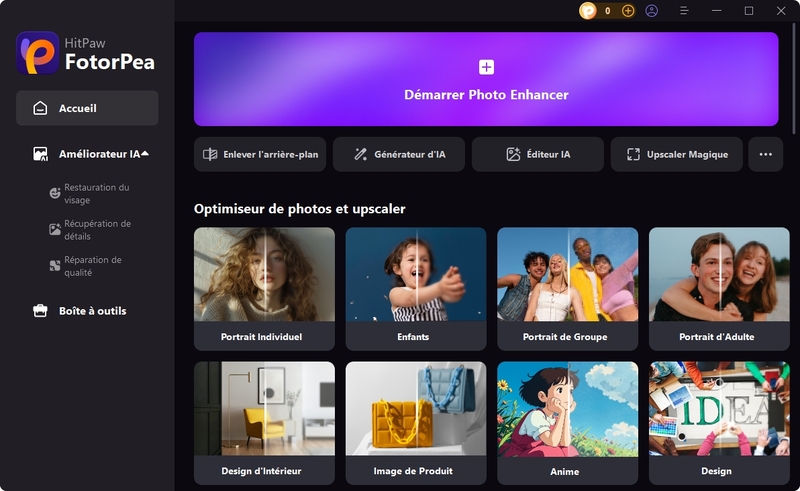This screenshot has height=491, width=800.
Task: Open Enlever l'arrière-plan tool
Action: 260,154
